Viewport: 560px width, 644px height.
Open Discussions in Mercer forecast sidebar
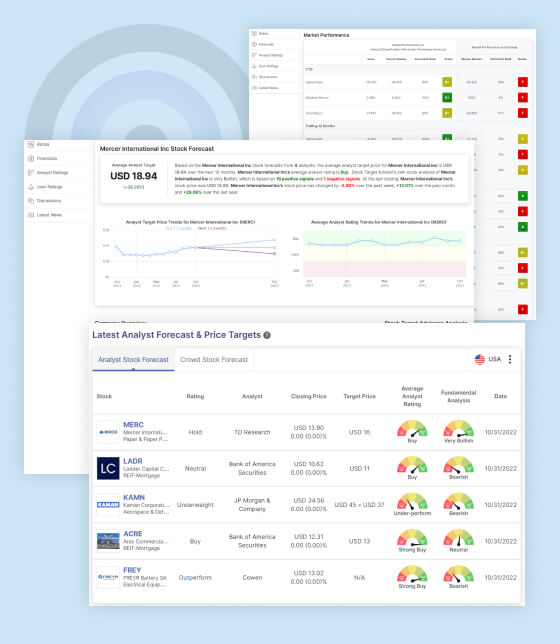49,201
